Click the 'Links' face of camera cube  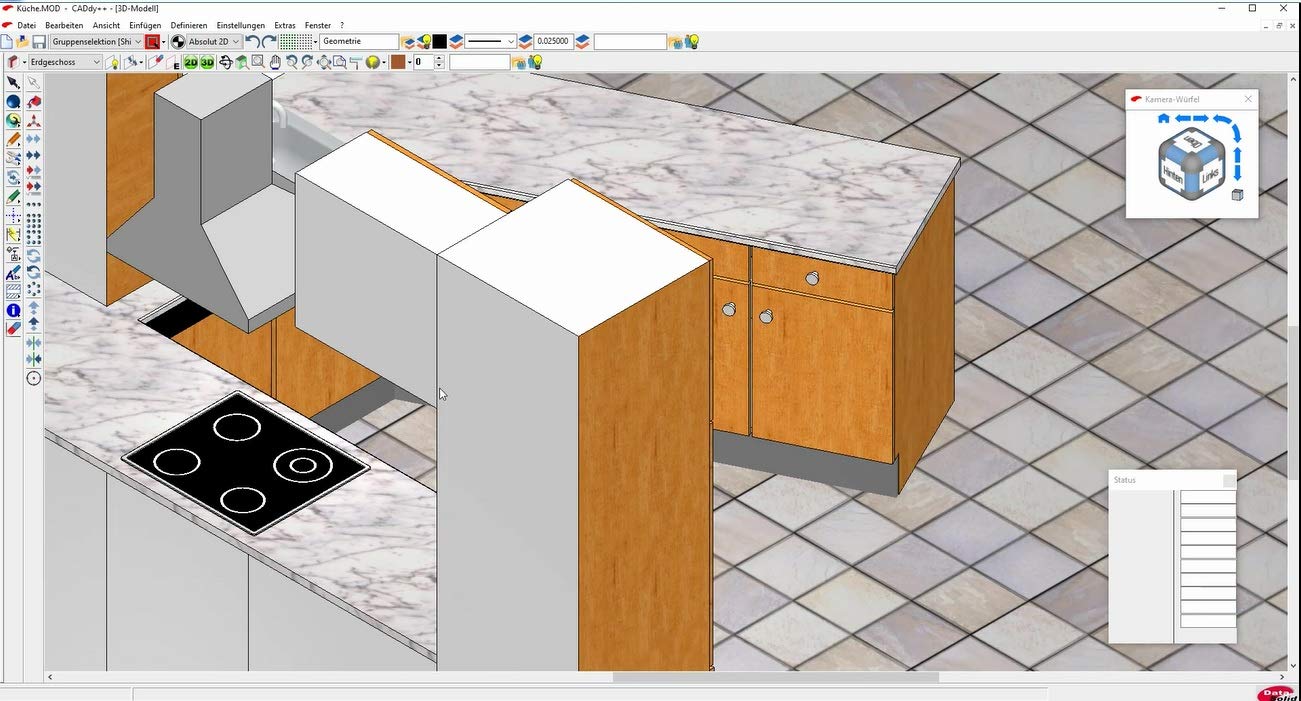coord(1210,175)
